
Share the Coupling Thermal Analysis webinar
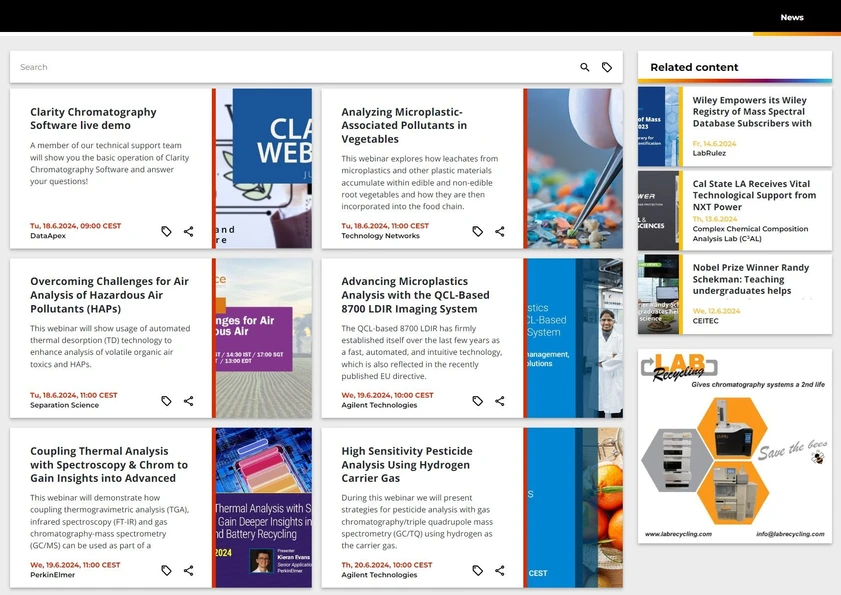click(188, 570)
